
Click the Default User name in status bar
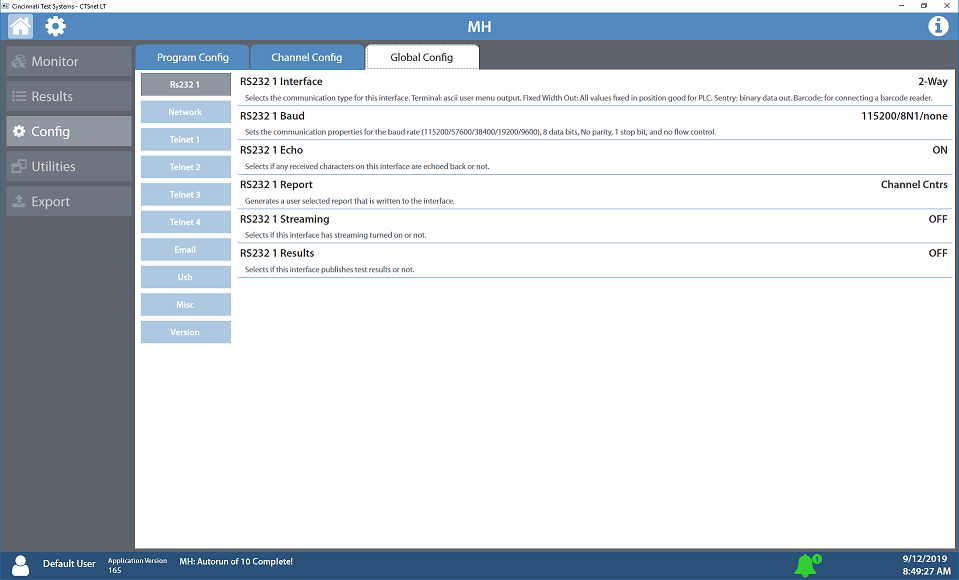[69, 563]
